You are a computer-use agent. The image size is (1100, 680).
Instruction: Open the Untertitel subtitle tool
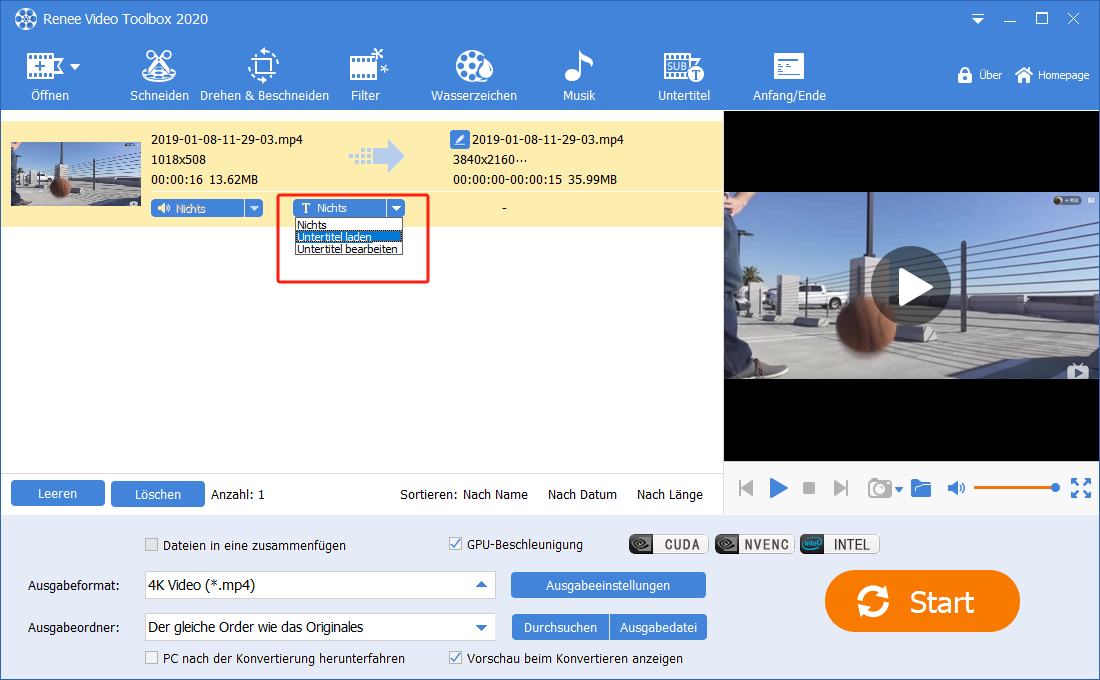(683, 76)
